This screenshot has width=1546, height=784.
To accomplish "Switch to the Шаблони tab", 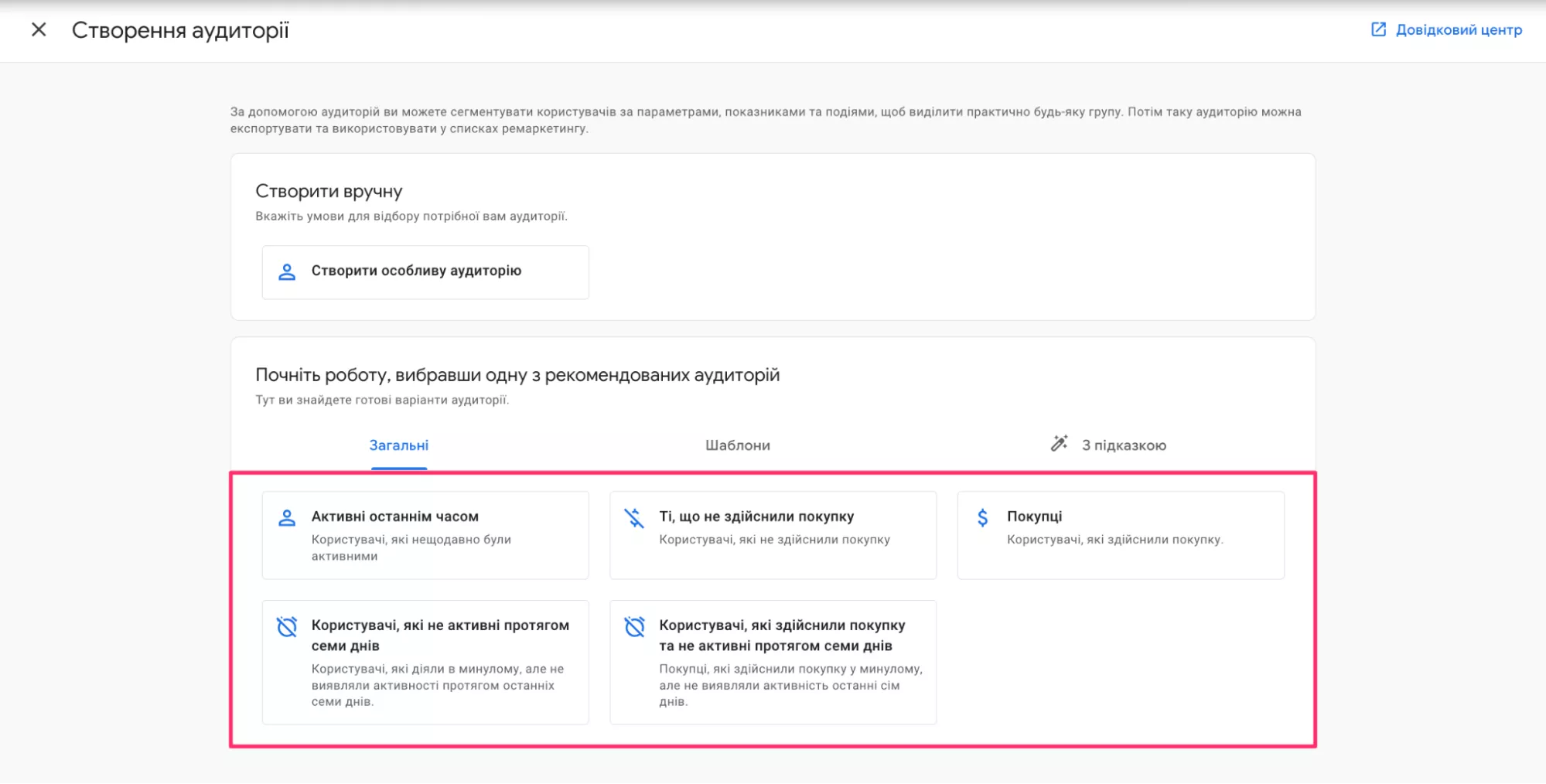I will tap(738, 445).
